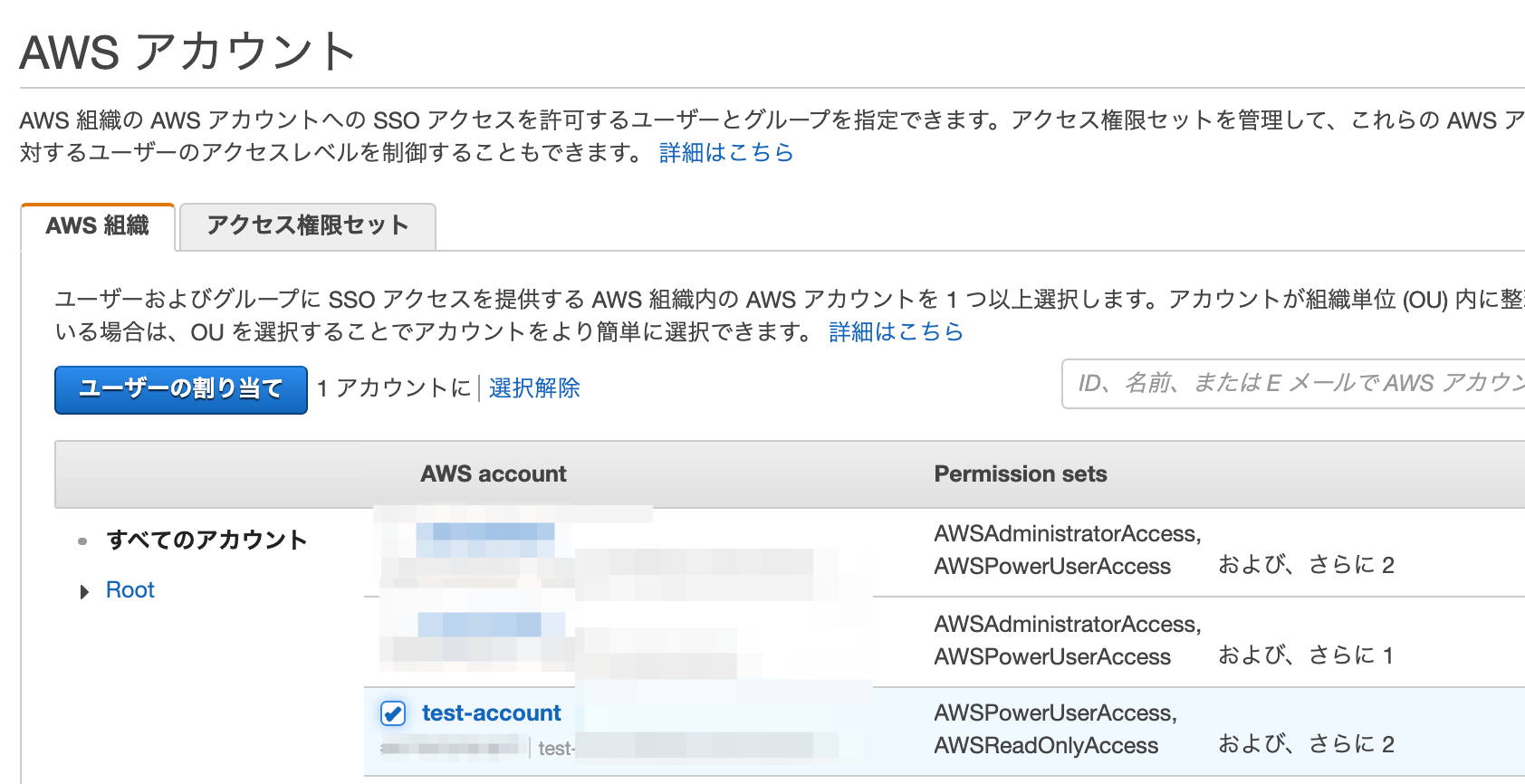Open 詳細はこちら link inside the tab panel

tap(896, 331)
